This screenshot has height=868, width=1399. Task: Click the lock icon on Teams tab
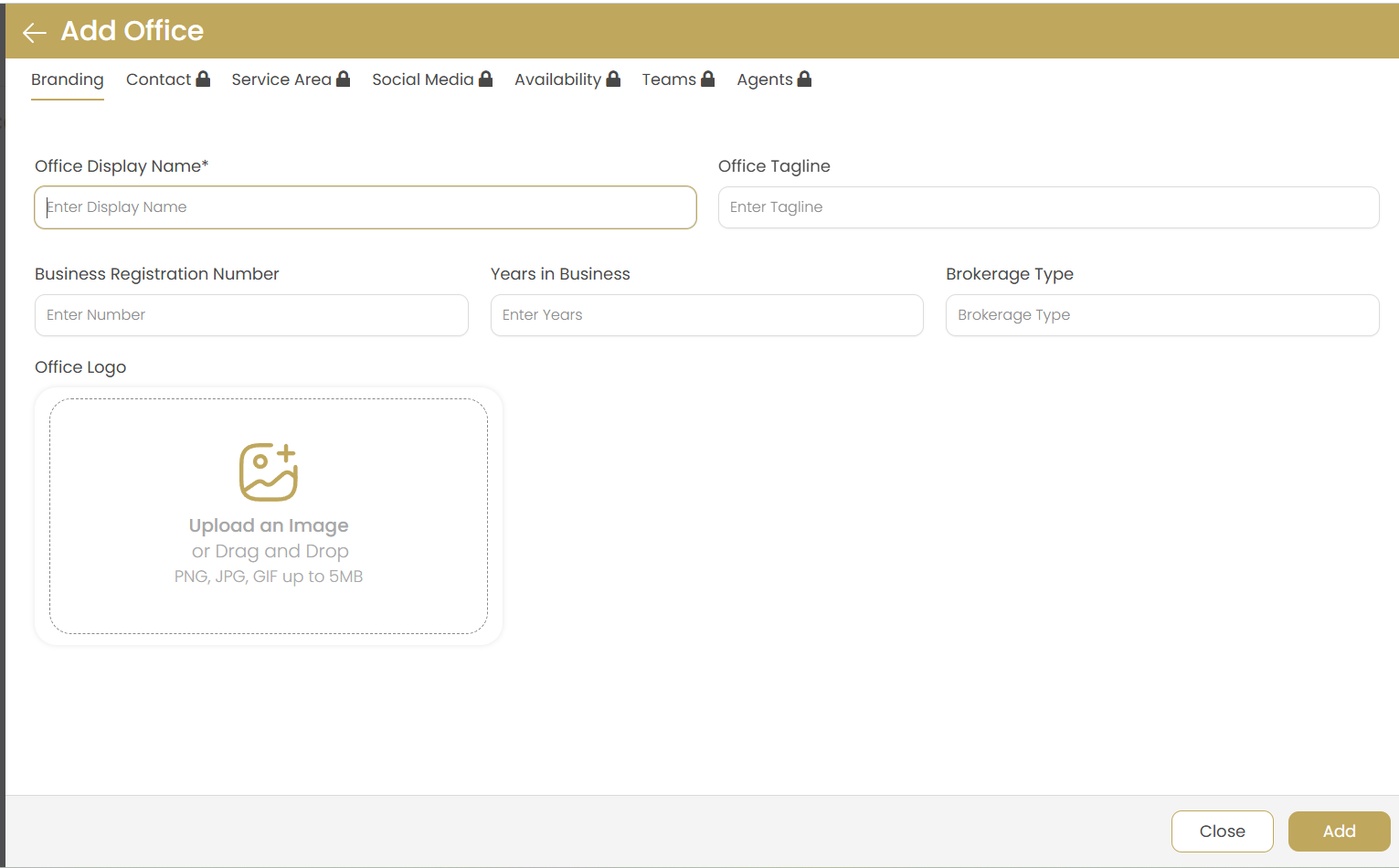pyautogui.click(x=707, y=79)
